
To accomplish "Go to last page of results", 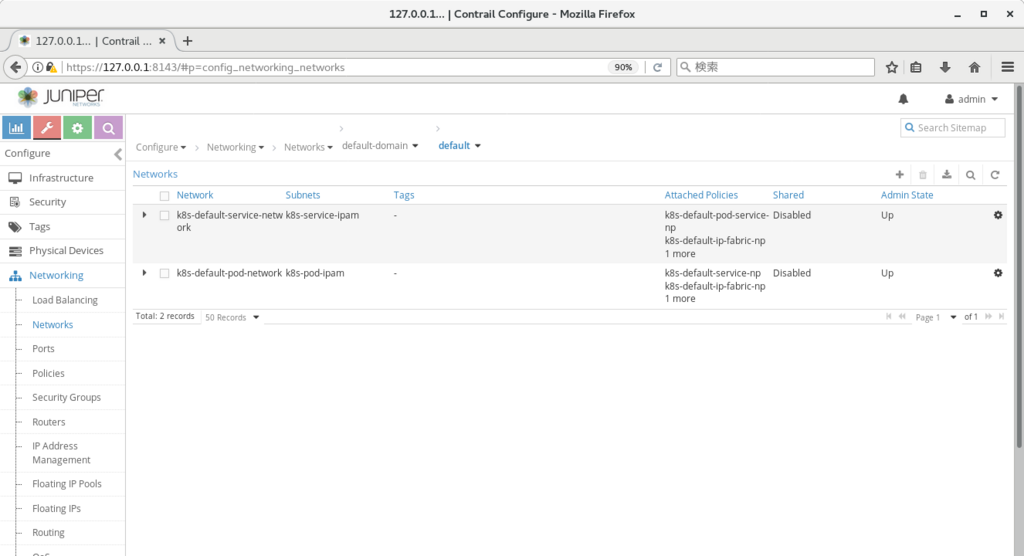I will tap(1002, 317).
